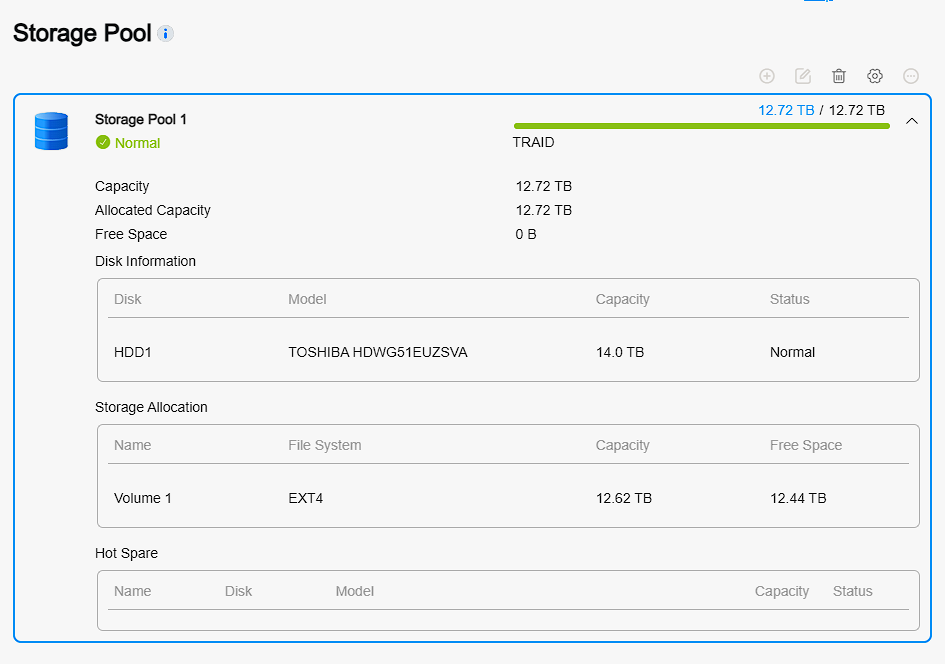
Task: Click the Model column header in Disk Information
Action: click(x=307, y=299)
